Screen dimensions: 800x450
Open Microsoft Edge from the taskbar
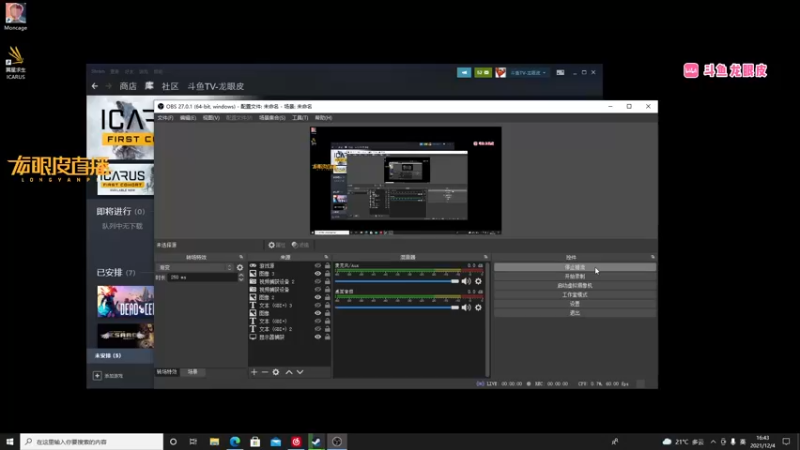click(x=235, y=441)
